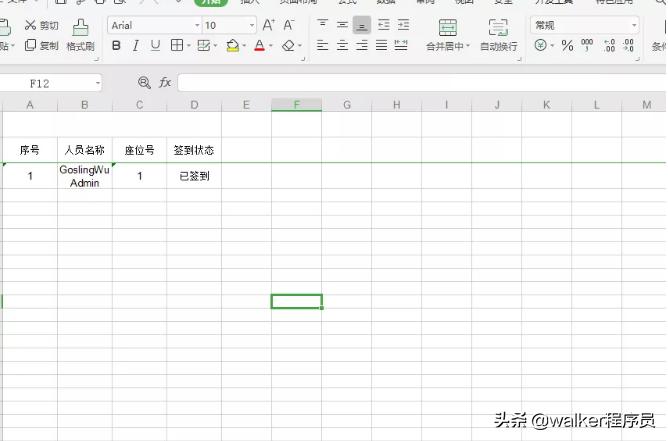Click the Cut (剪切) scissors button
Image resolution: width=668 pixels, height=441 pixels.
coord(41,26)
